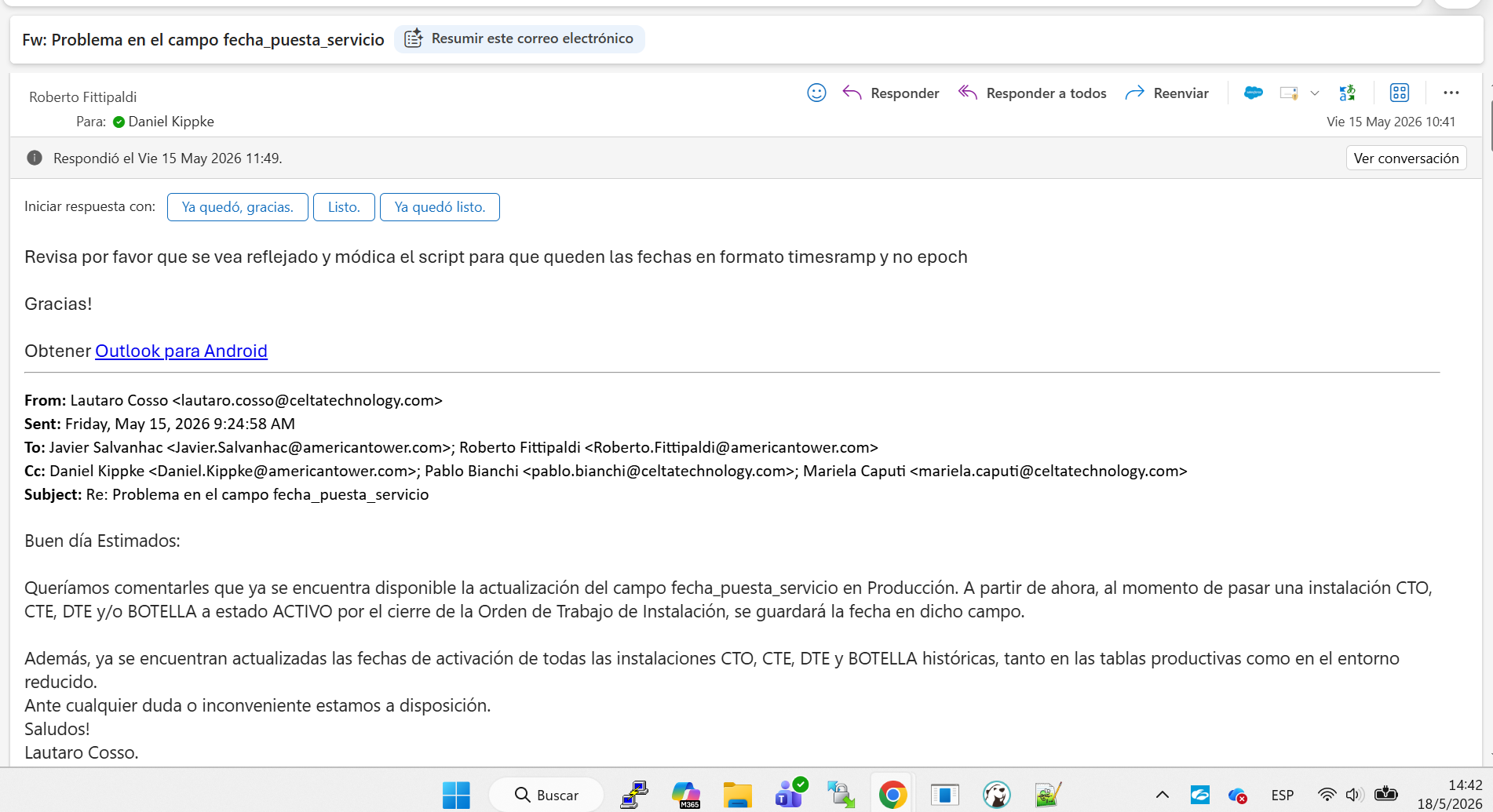The height and width of the screenshot is (812, 1493).
Task: Click Responder a todos
Action: point(1032,93)
